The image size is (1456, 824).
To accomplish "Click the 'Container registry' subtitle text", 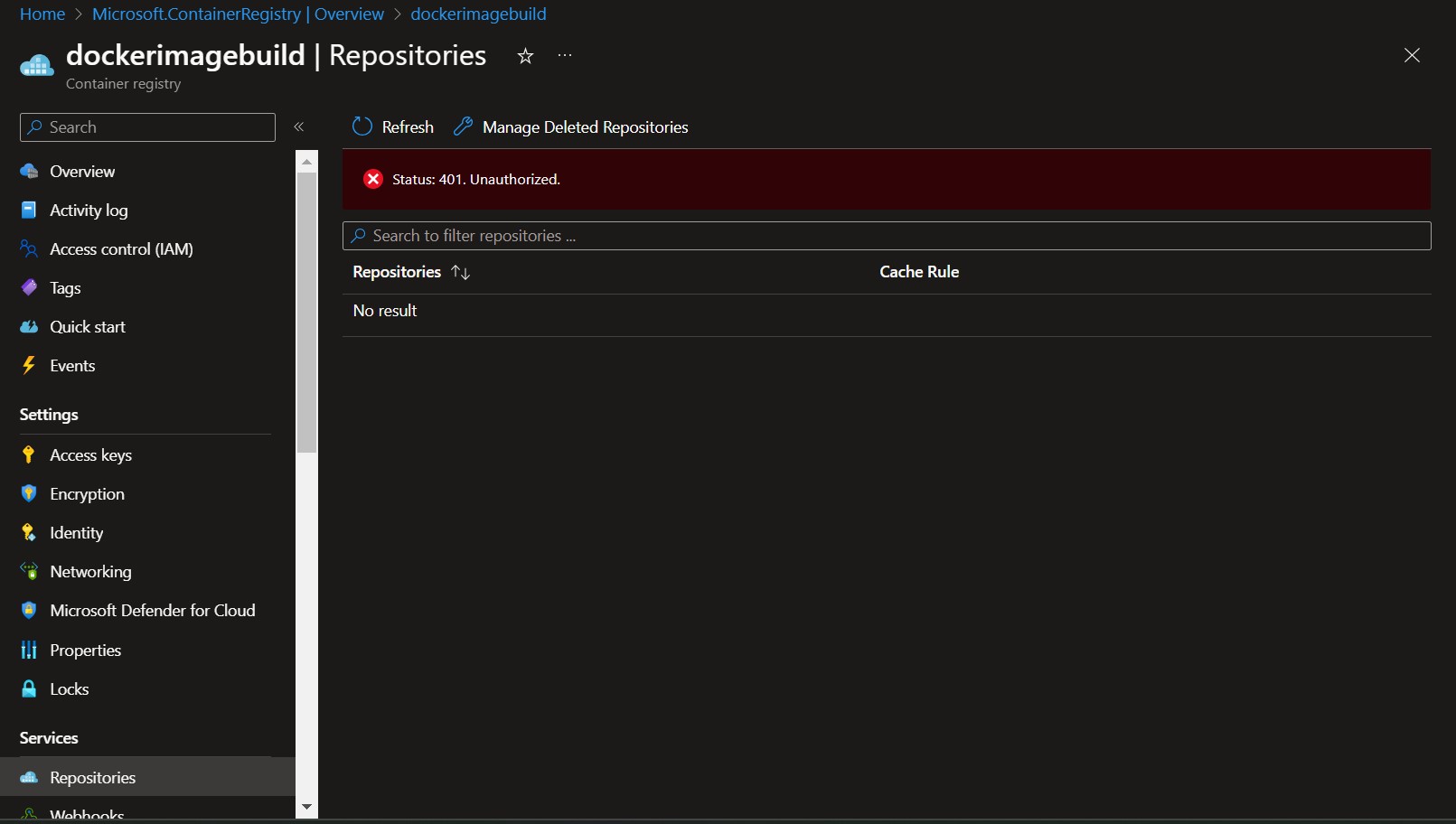I will click(x=123, y=84).
